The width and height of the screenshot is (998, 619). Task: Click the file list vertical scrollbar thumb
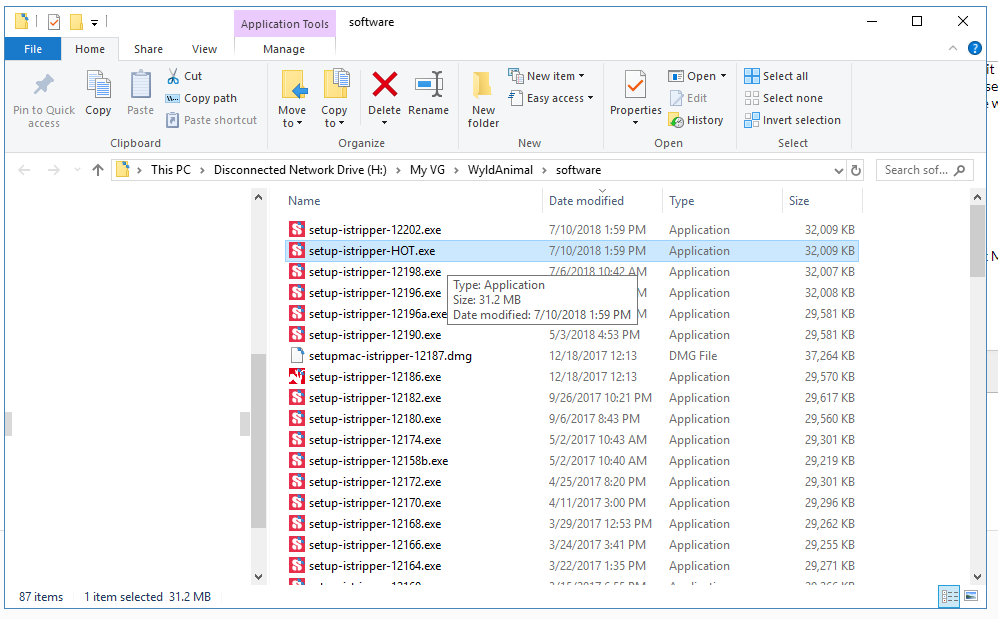(x=978, y=240)
